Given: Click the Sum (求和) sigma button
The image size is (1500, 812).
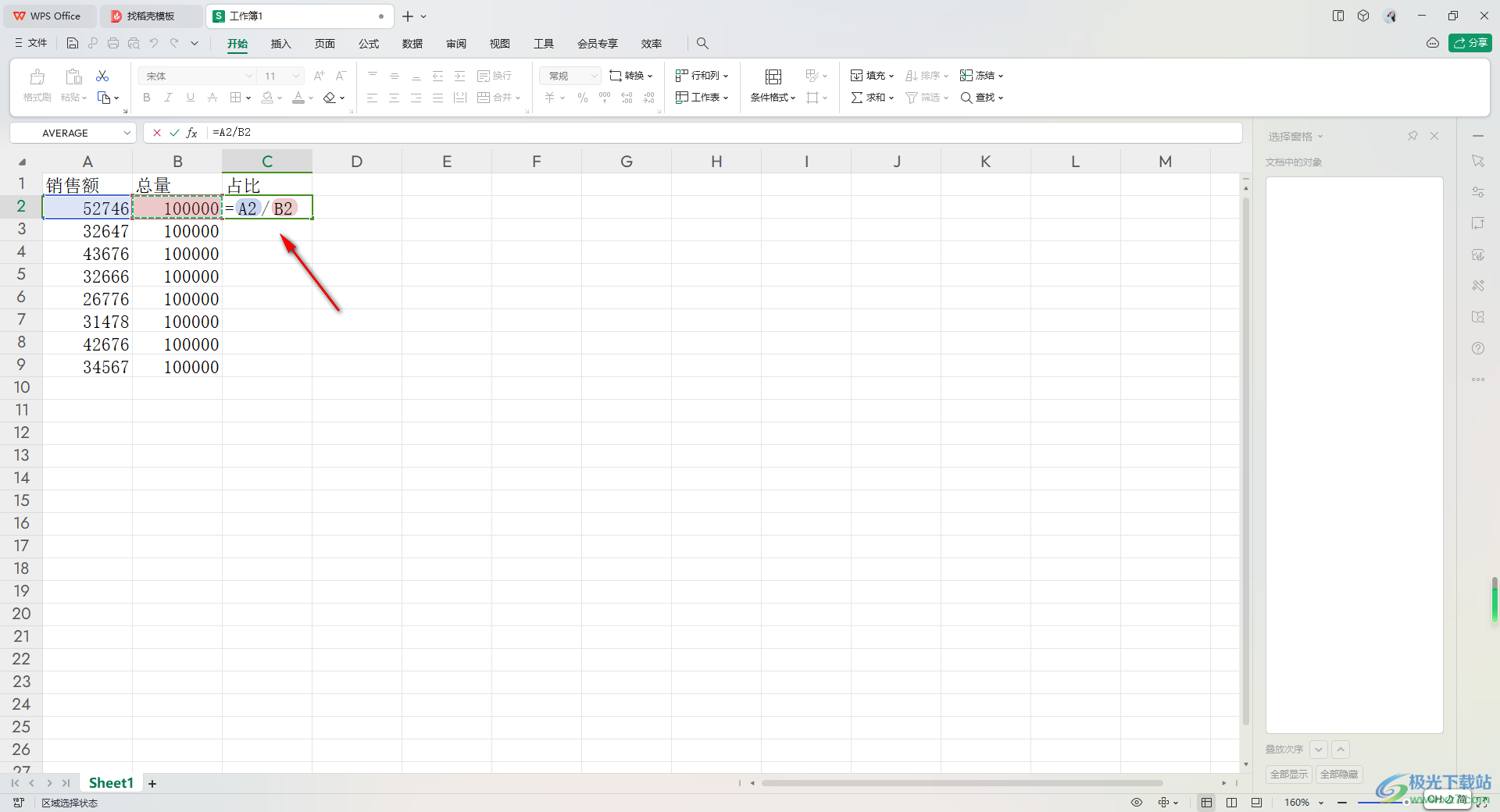Looking at the screenshot, I should tap(873, 98).
